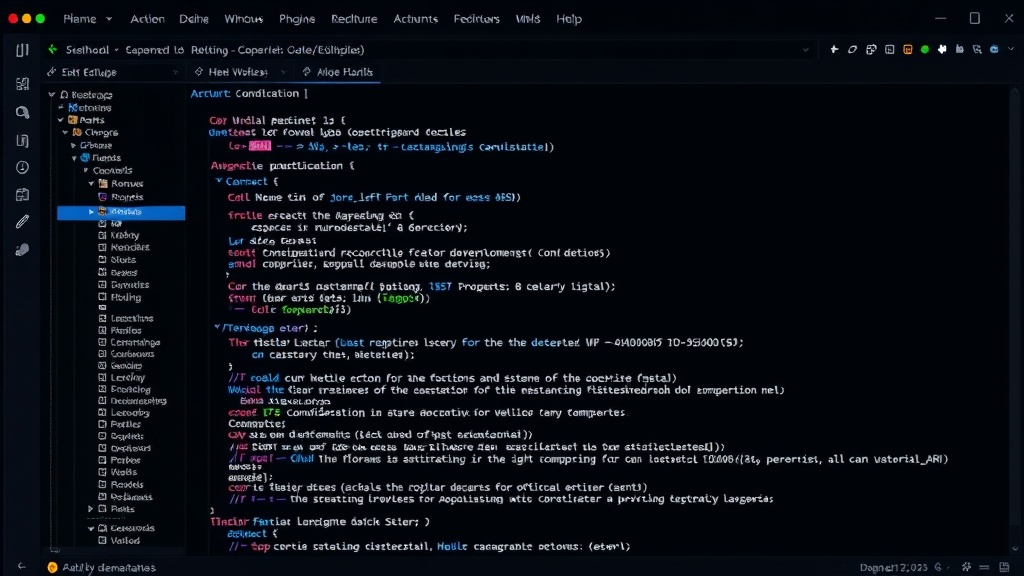Click the vertical scrollbar on editor right

[x=1014, y=320]
